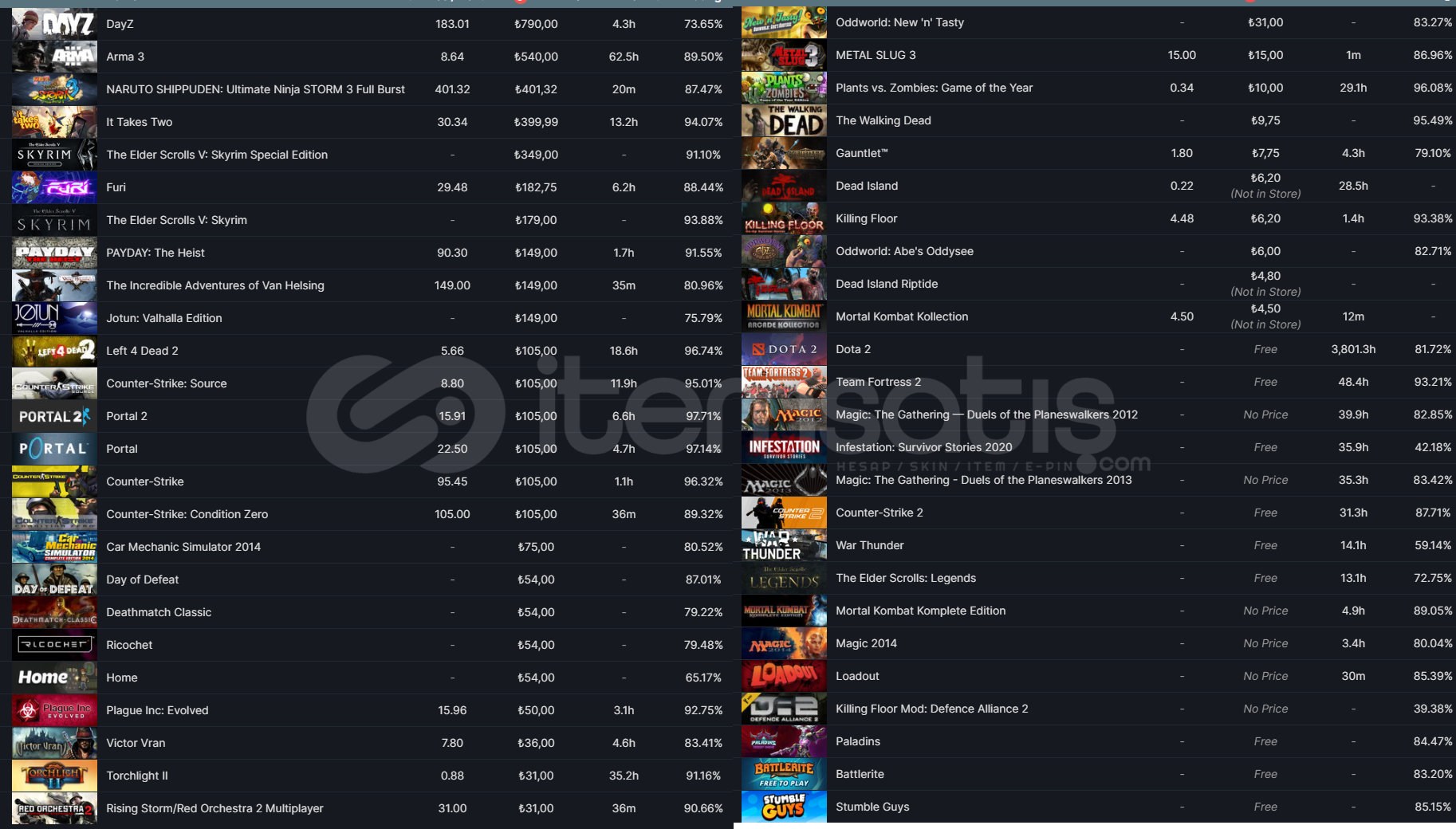Open Oddworld: New 'n' Tasty title
Screen dimensions: 1456x829
[x=899, y=22]
